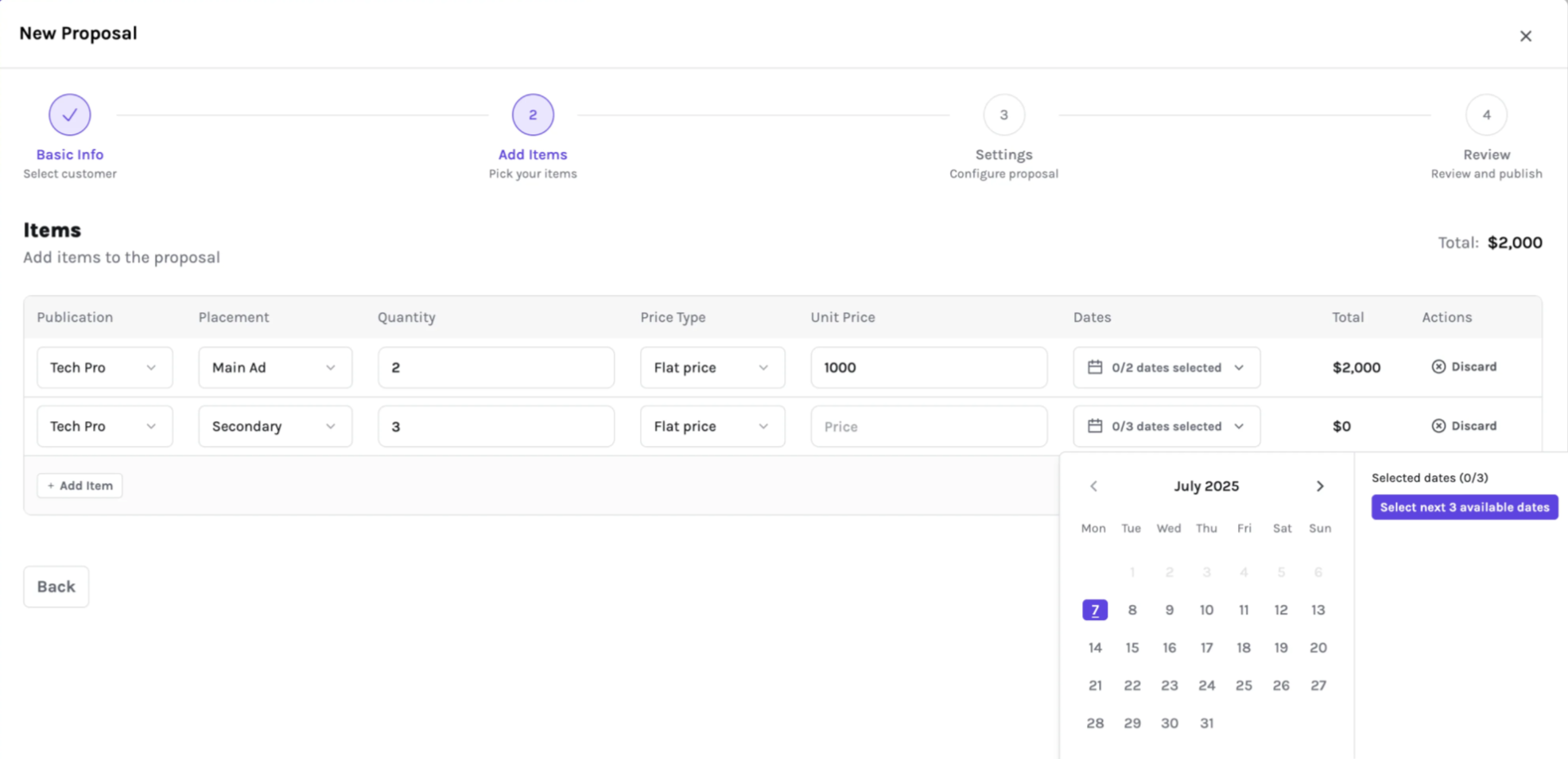Select July 27 in the calendar
1568x759 pixels.
coord(1318,685)
